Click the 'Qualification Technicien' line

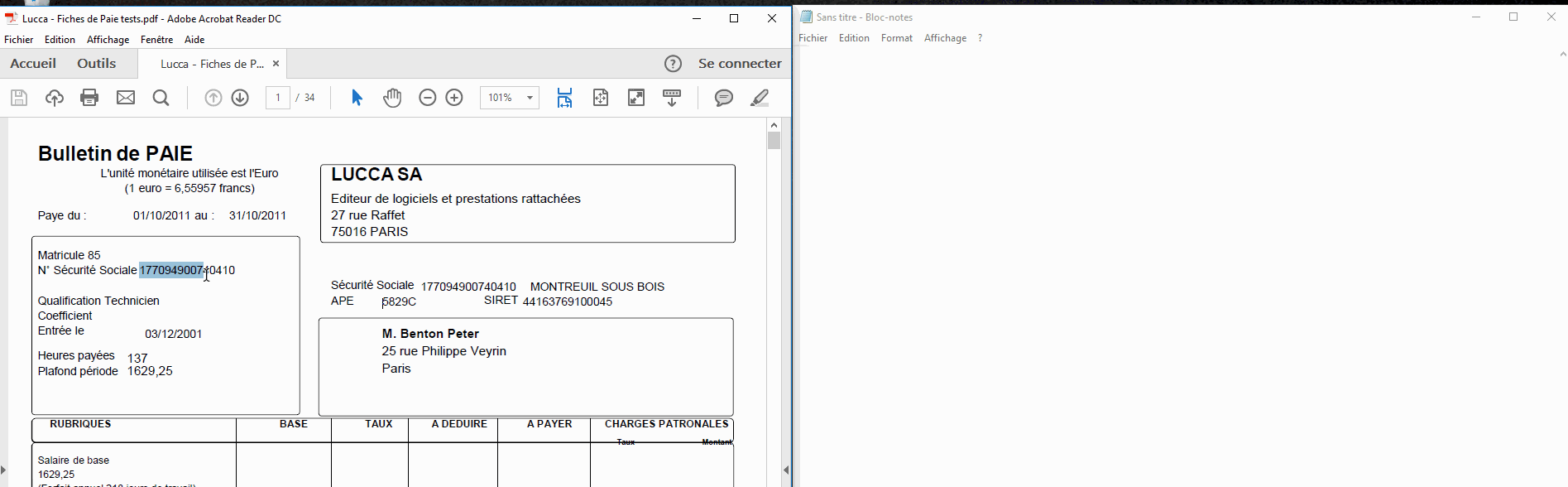point(98,301)
